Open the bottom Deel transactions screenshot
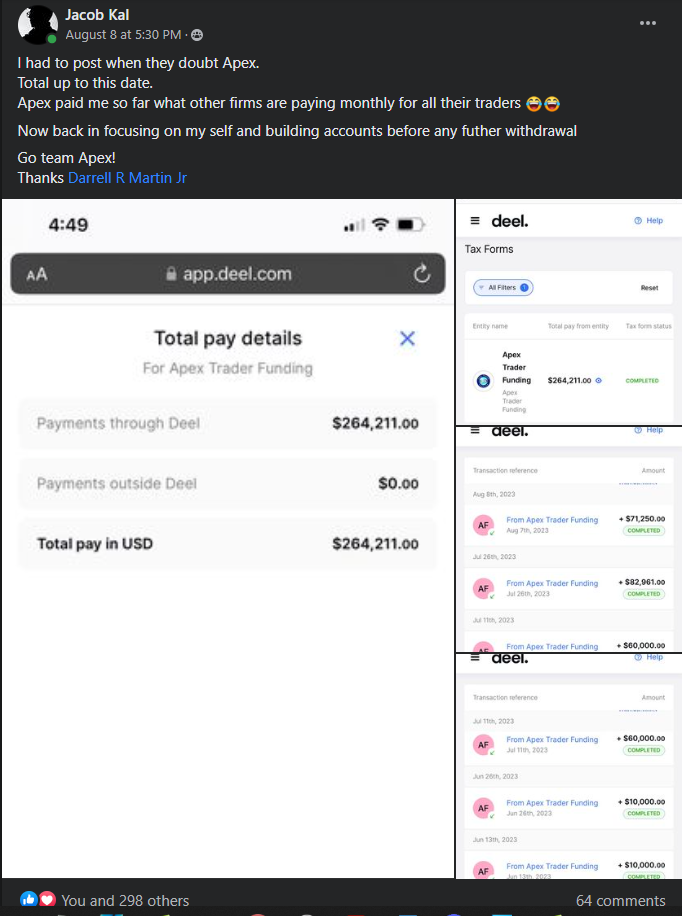The height and width of the screenshot is (916, 682). click(x=569, y=766)
